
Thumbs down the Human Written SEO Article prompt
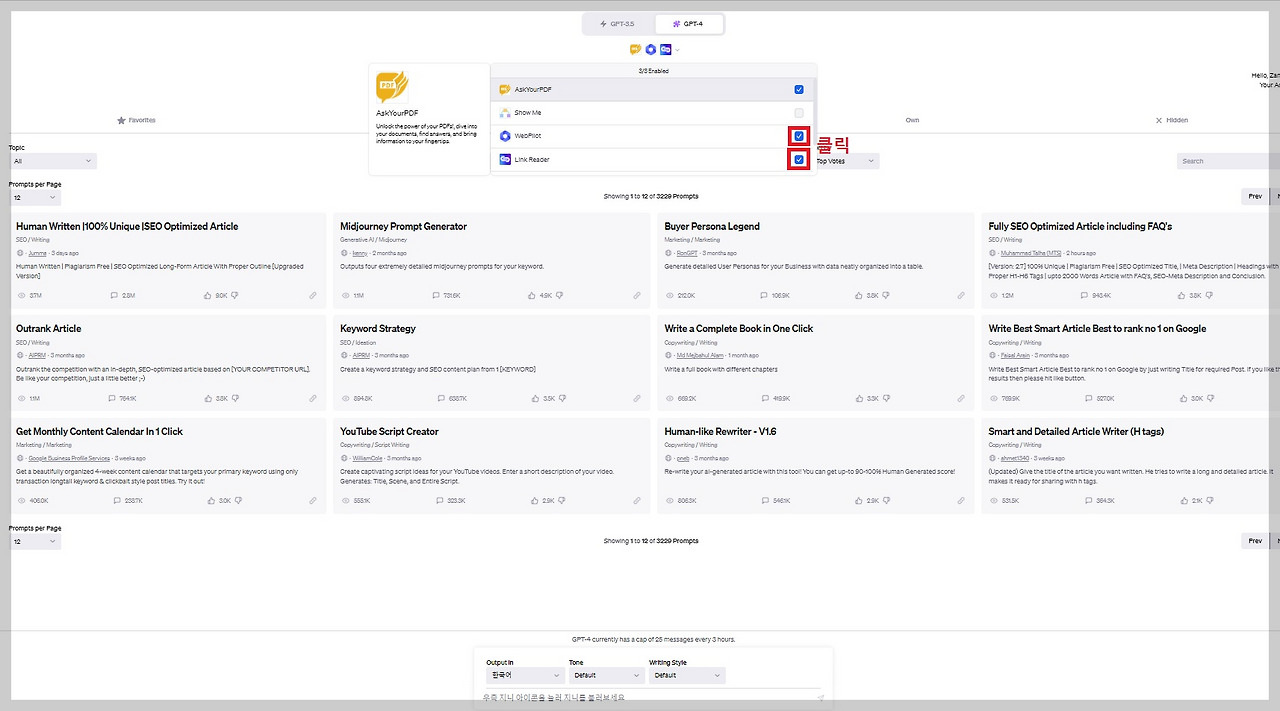coord(235,296)
